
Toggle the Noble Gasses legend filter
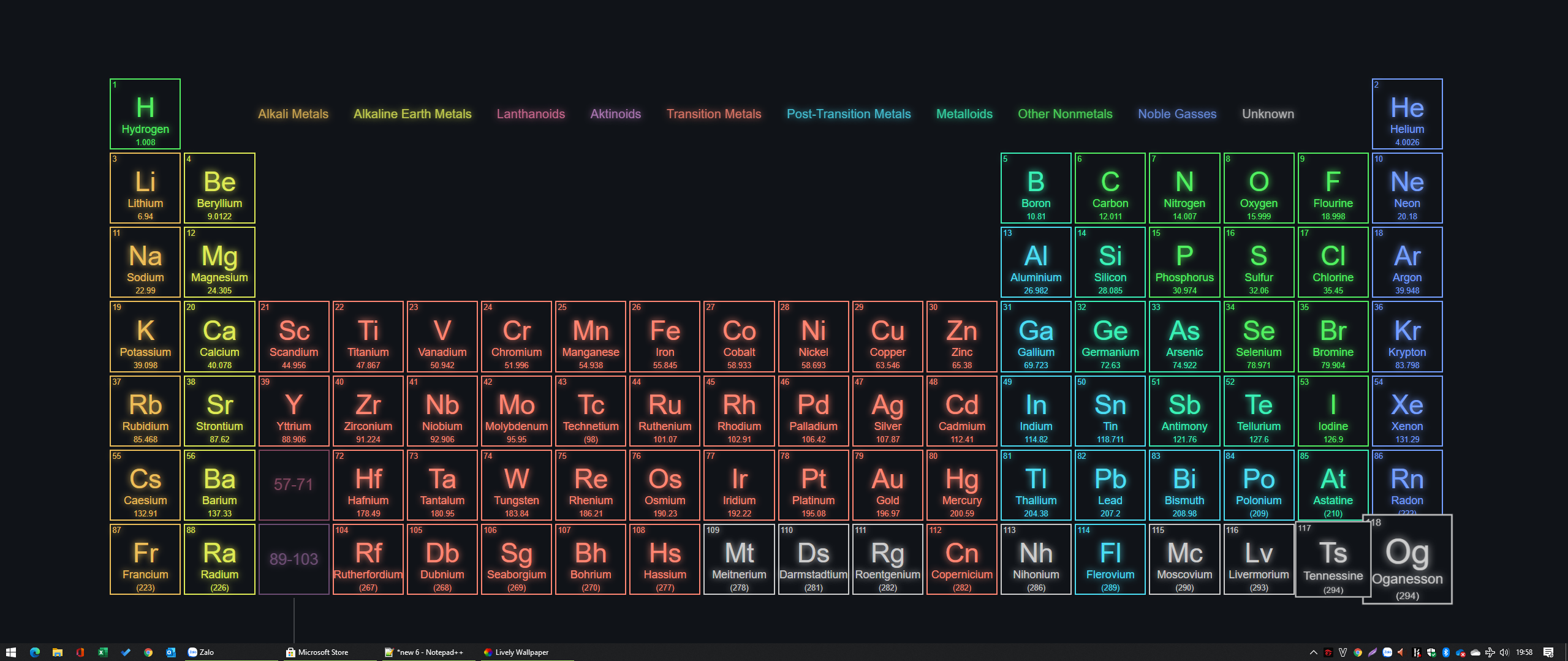(x=1176, y=114)
